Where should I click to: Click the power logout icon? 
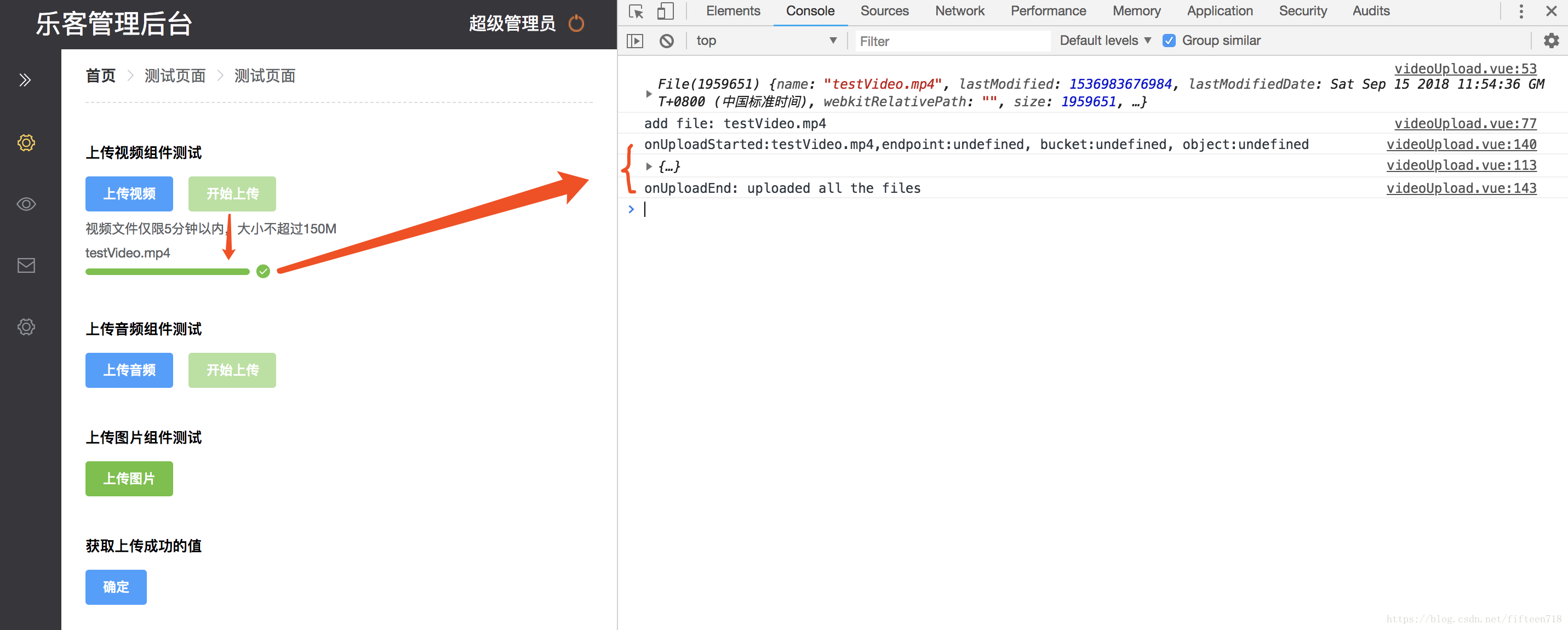[x=576, y=24]
